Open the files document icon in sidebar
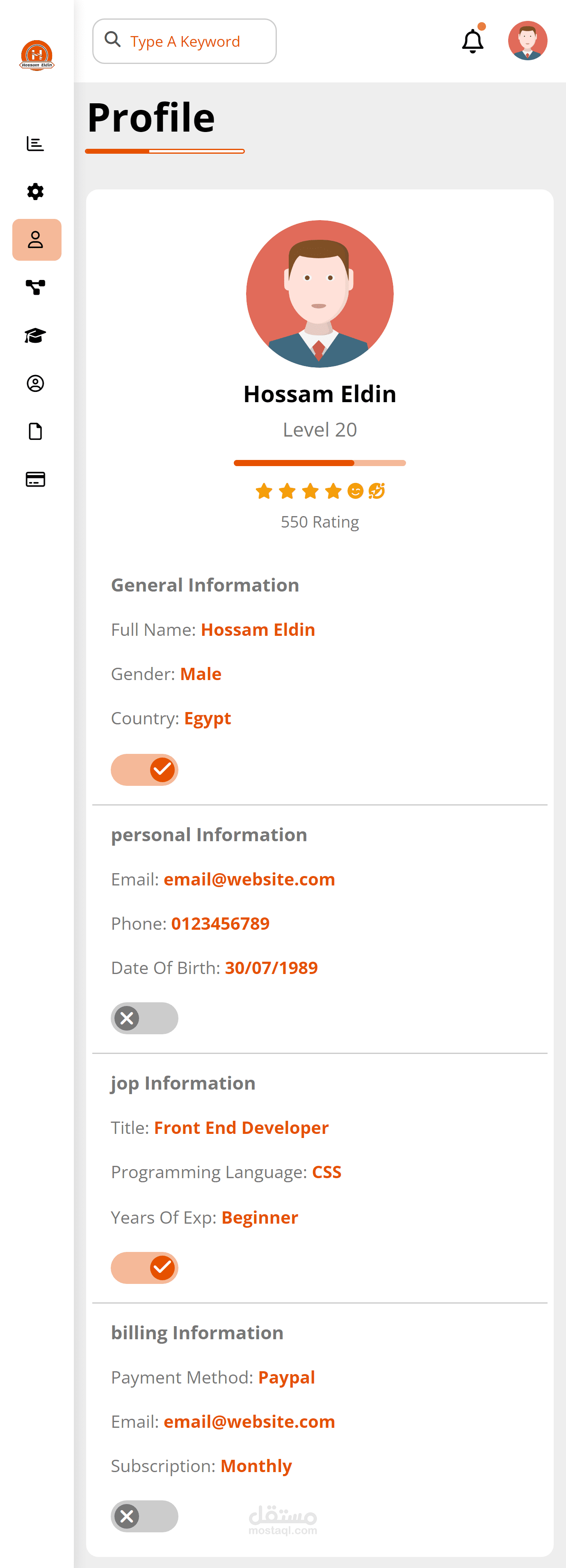Viewport: 566px width, 1568px height. click(35, 432)
